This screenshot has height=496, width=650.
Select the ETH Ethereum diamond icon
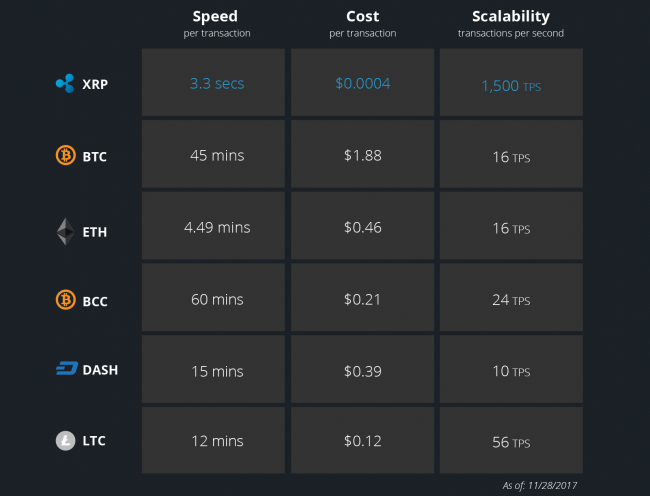pos(65,231)
